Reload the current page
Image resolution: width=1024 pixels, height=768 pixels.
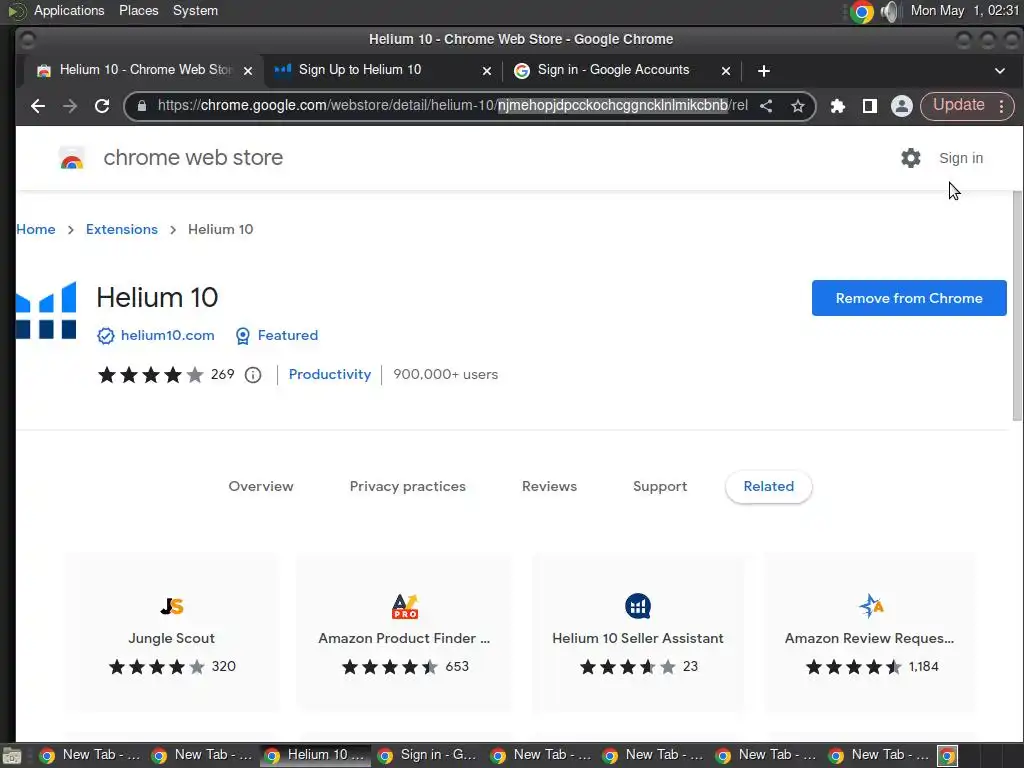(102, 106)
